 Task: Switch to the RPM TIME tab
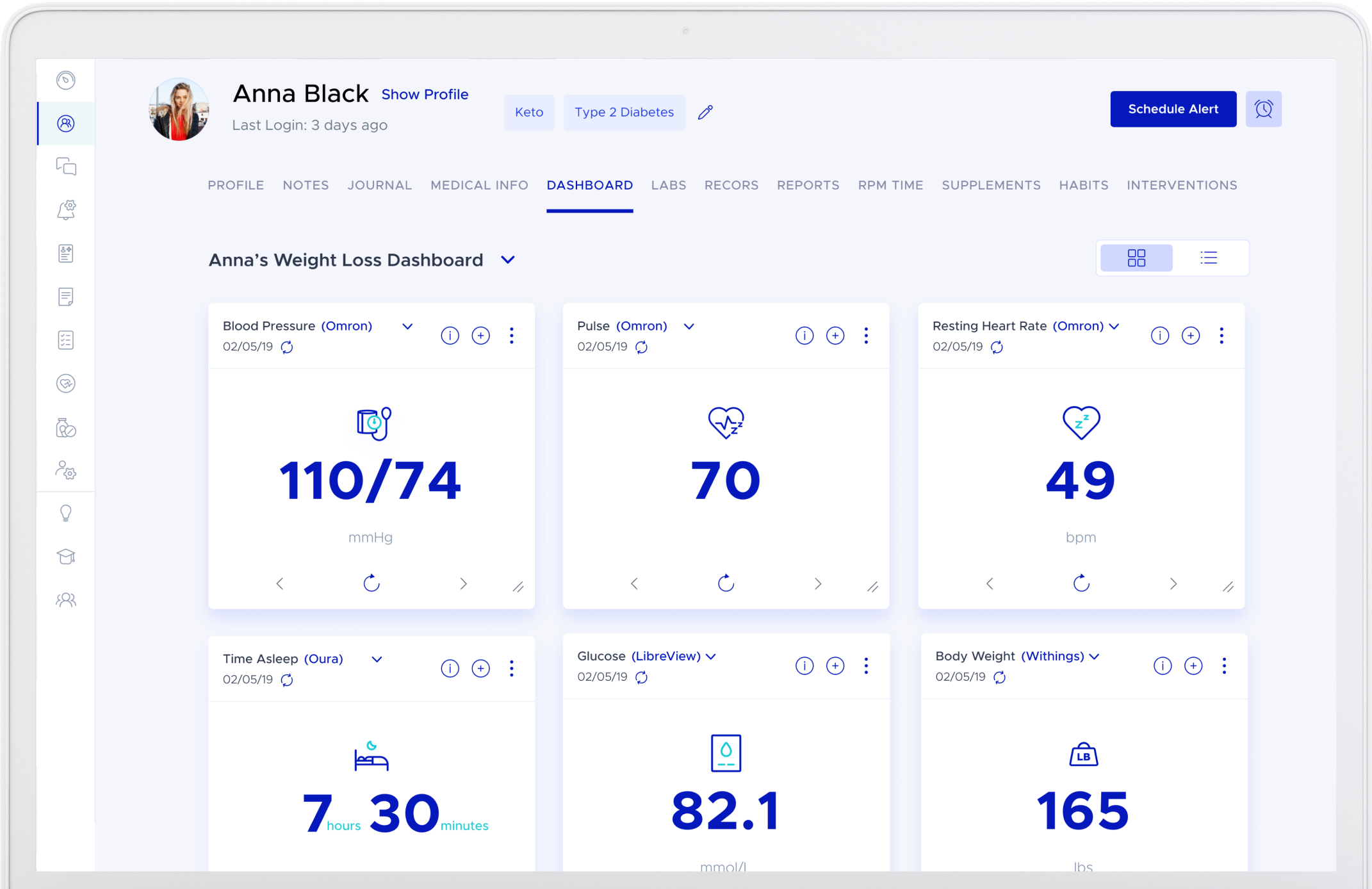(x=890, y=185)
